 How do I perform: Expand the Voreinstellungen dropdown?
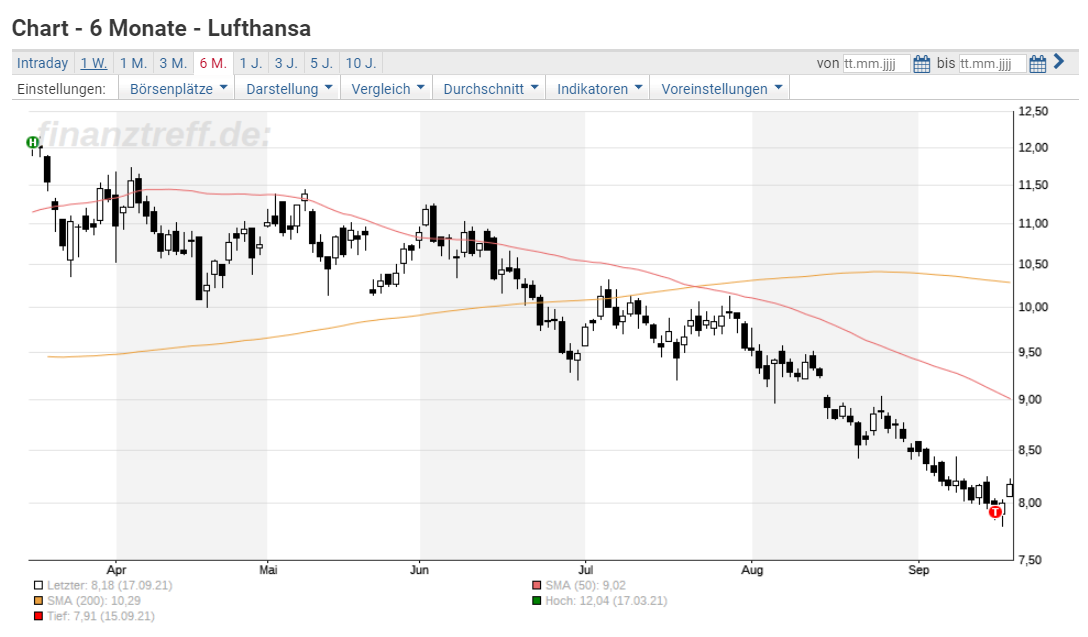(721, 89)
